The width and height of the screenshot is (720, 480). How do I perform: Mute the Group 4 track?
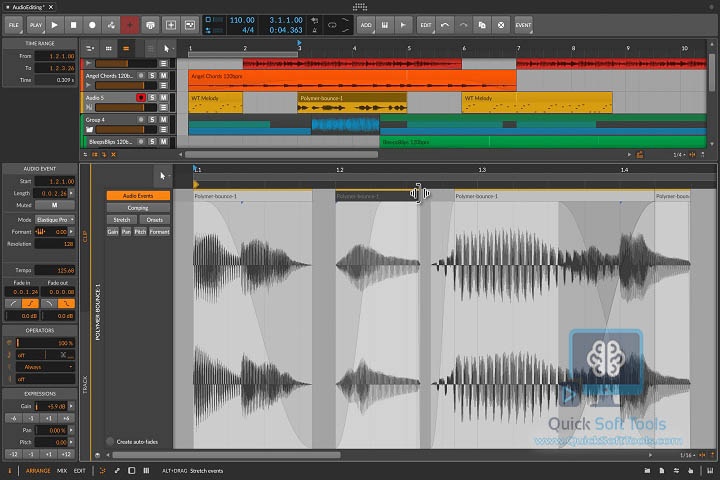coord(163,119)
